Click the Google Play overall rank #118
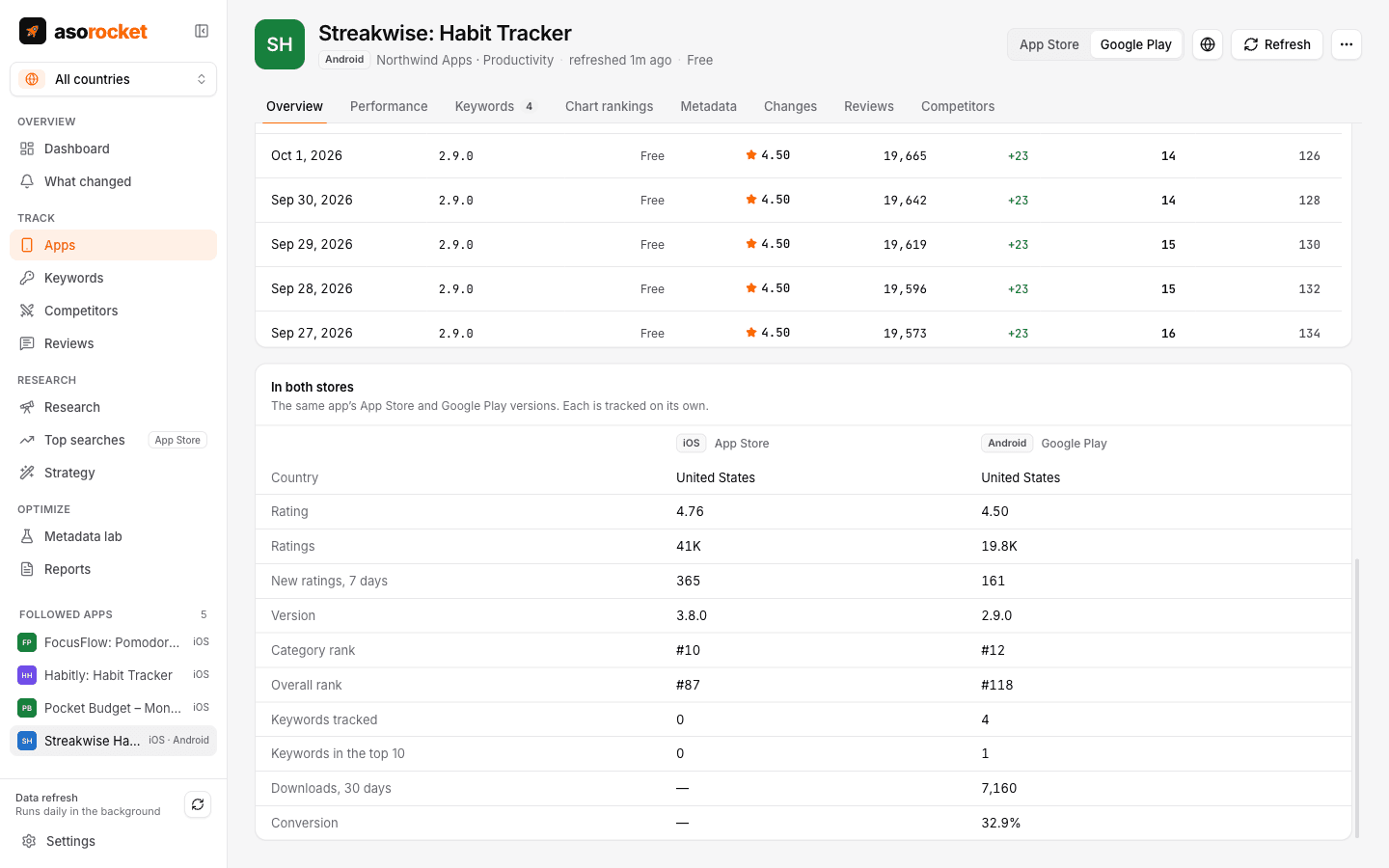 [997, 685]
